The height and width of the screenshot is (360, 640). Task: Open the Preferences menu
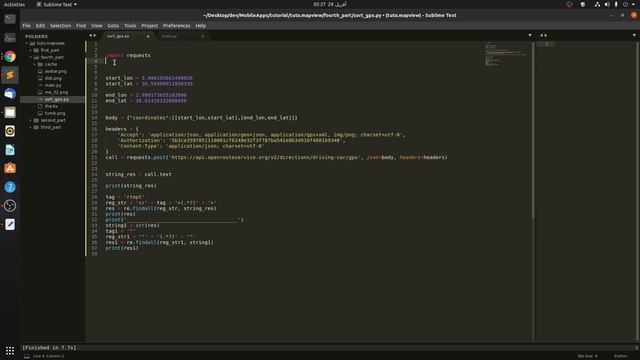pos(176,26)
